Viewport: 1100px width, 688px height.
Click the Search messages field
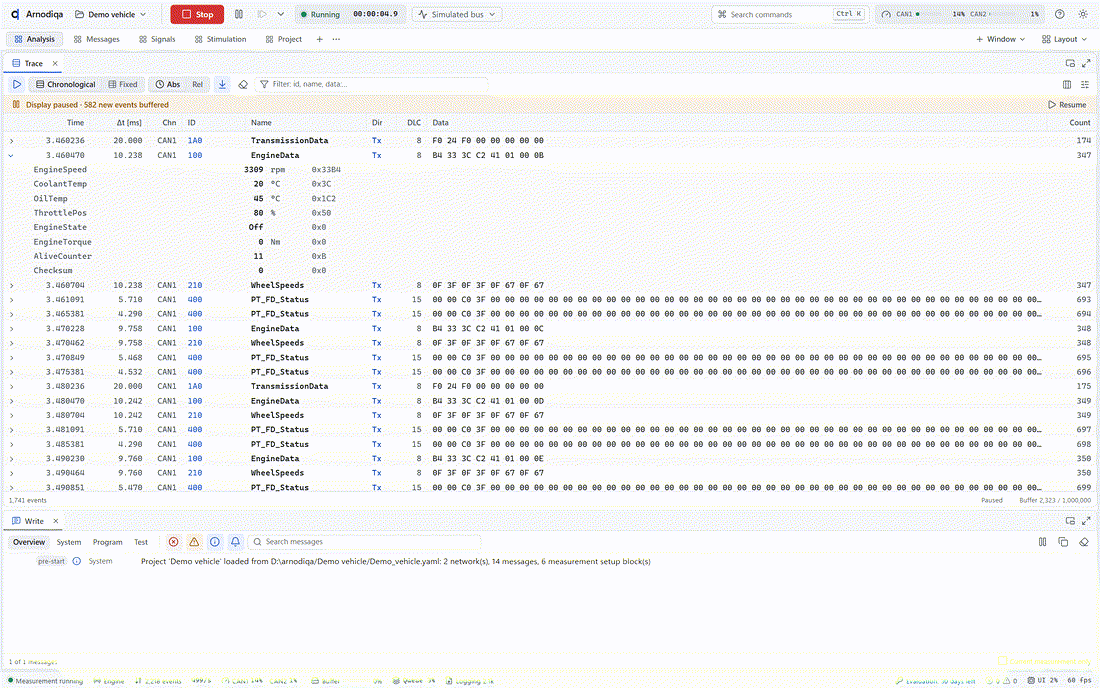[364, 542]
